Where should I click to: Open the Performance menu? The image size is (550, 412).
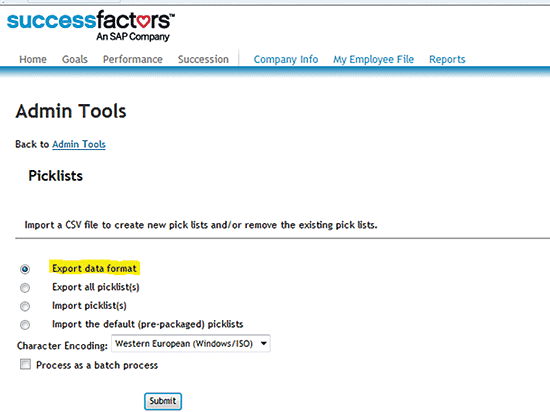pos(133,59)
